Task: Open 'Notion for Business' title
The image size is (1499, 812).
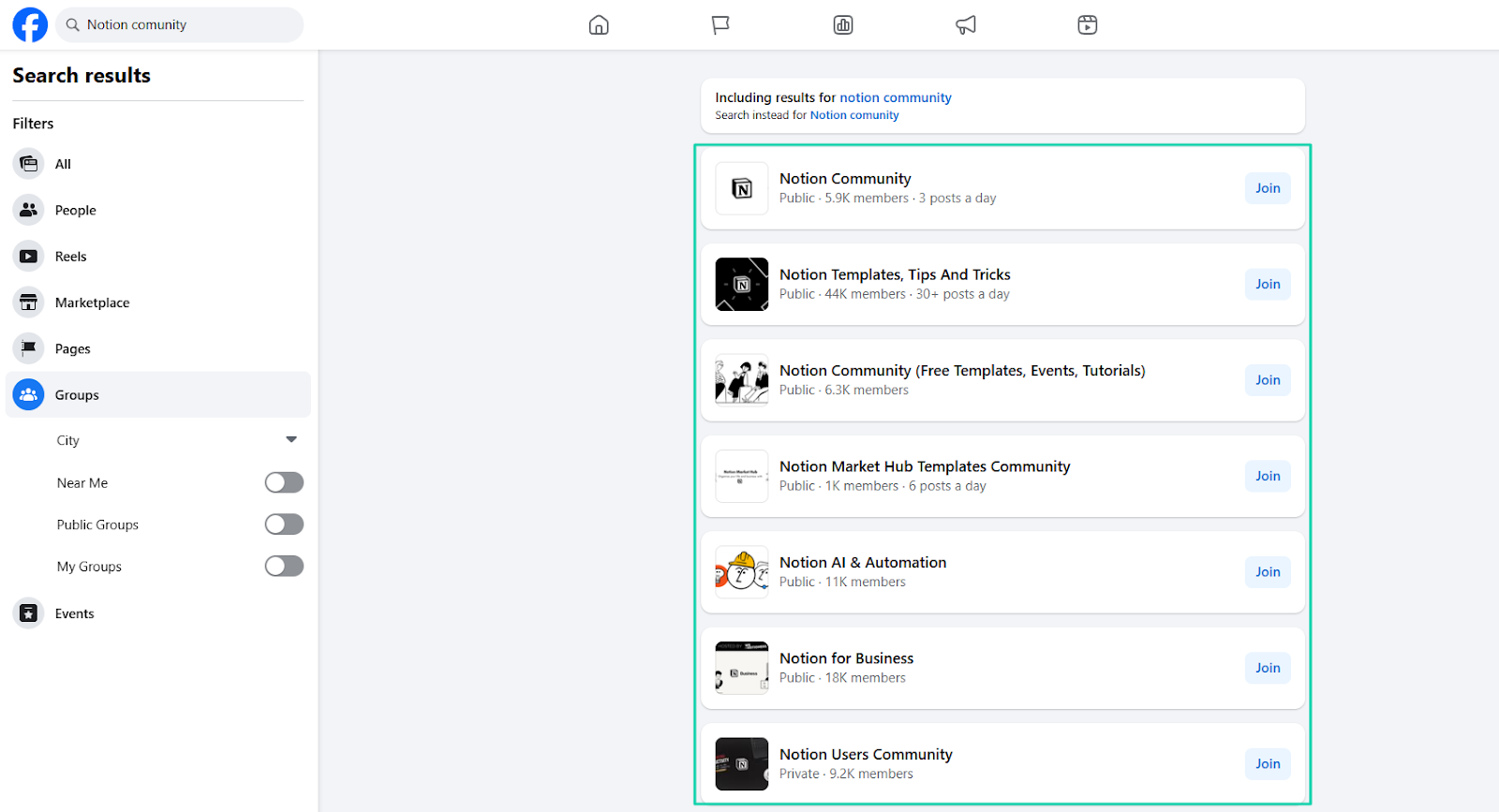Action: (x=846, y=658)
